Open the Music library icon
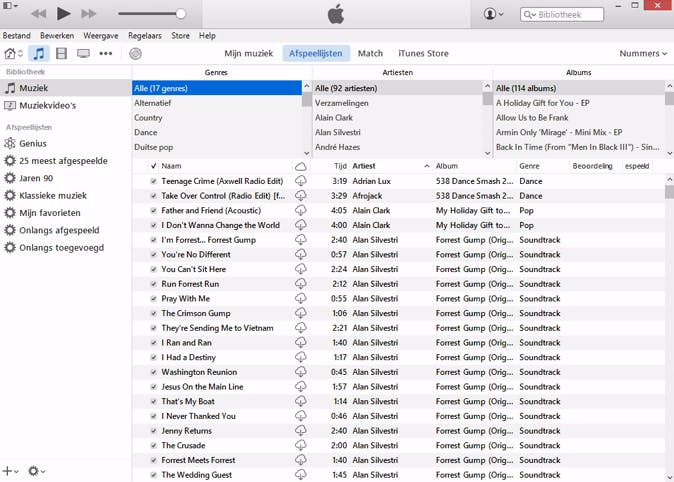This screenshot has width=674, height=482. (x=39, y=54)
